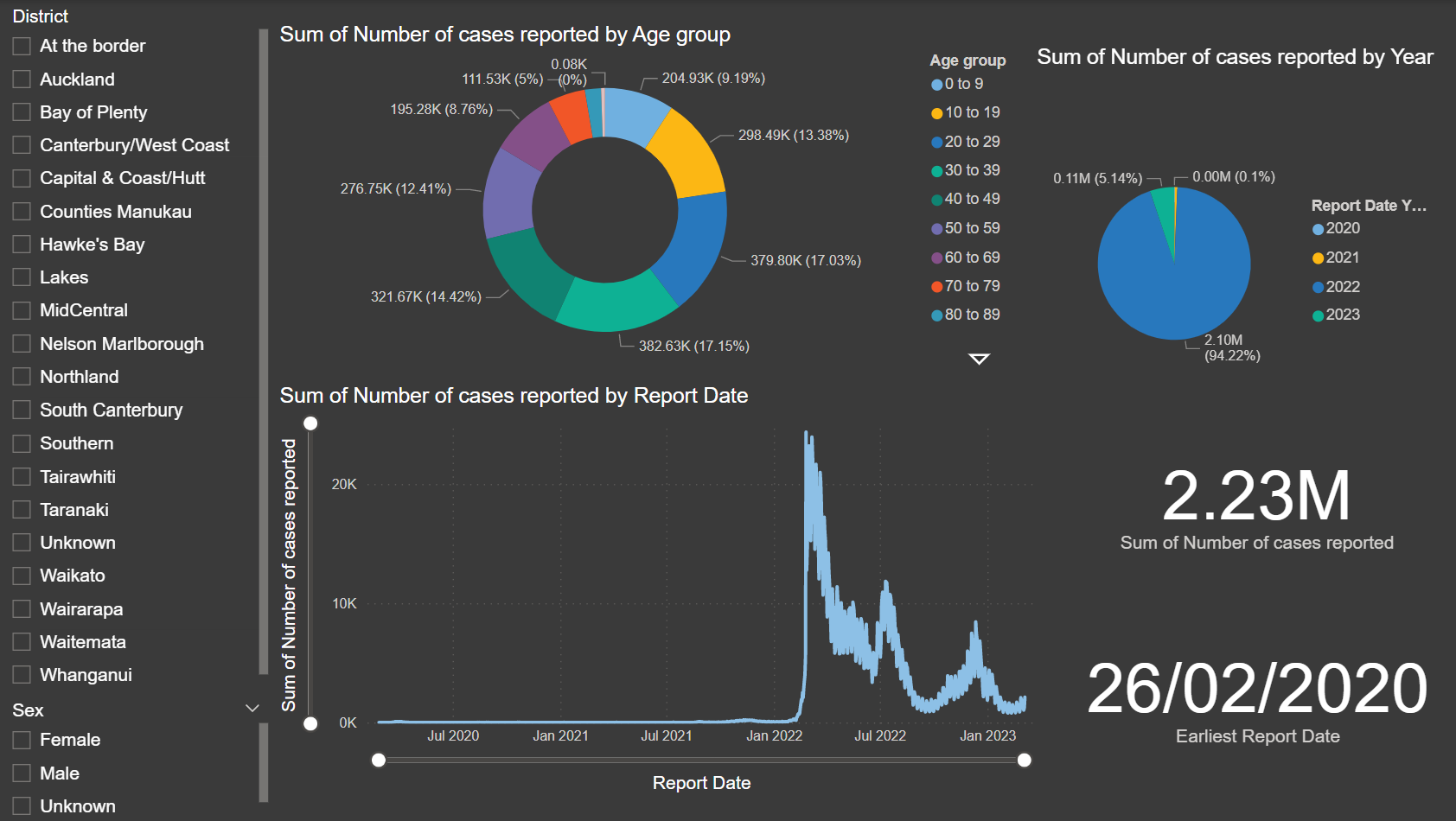The image size is (1456, 821).
Task: Click the bottom handle of vertical zoom slider
Action: 310,723
